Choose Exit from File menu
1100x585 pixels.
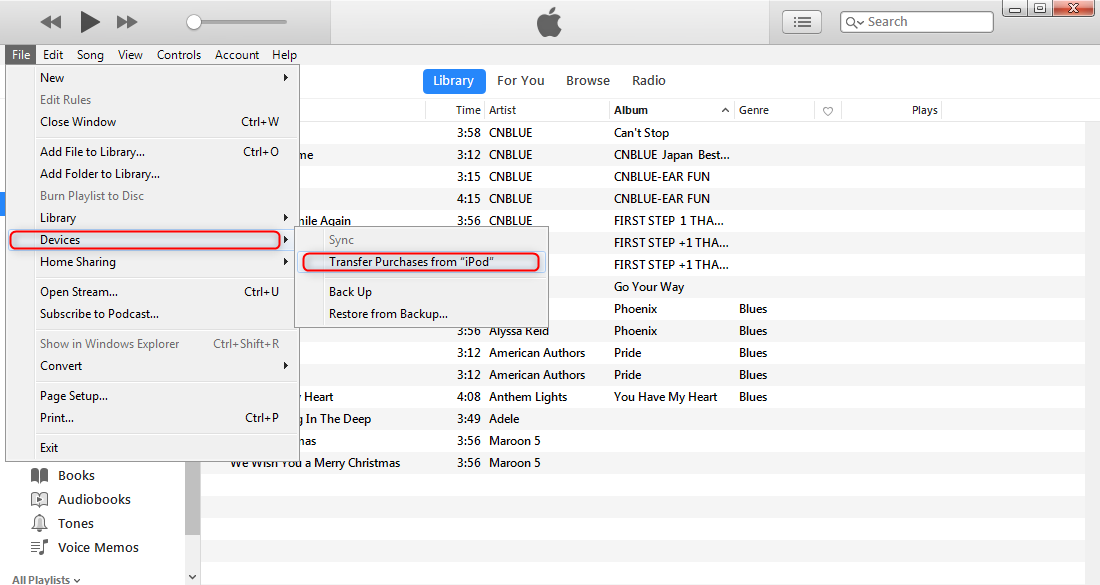click(x=153, y=448)
